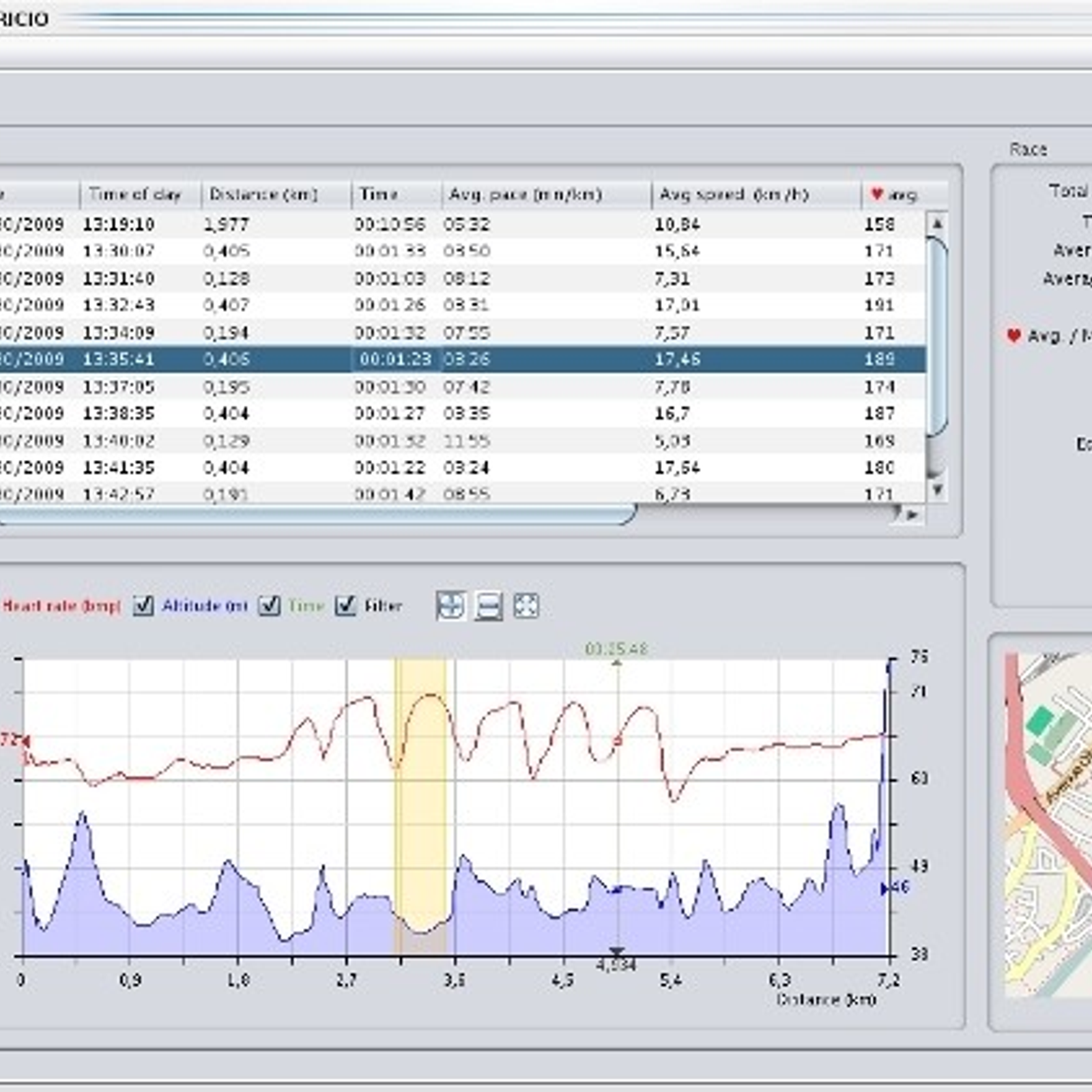Click the table's horizontal scrollbar thumb
1092x1092 pixels.
[x=317, y=514]
